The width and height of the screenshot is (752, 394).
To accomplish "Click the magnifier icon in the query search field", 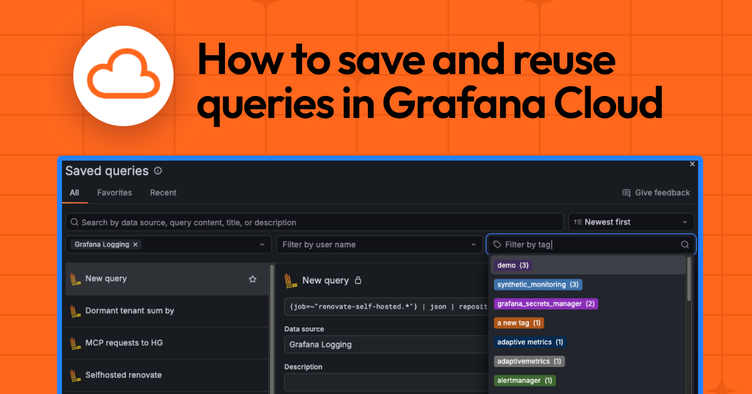I will click(x=74, y=222).
